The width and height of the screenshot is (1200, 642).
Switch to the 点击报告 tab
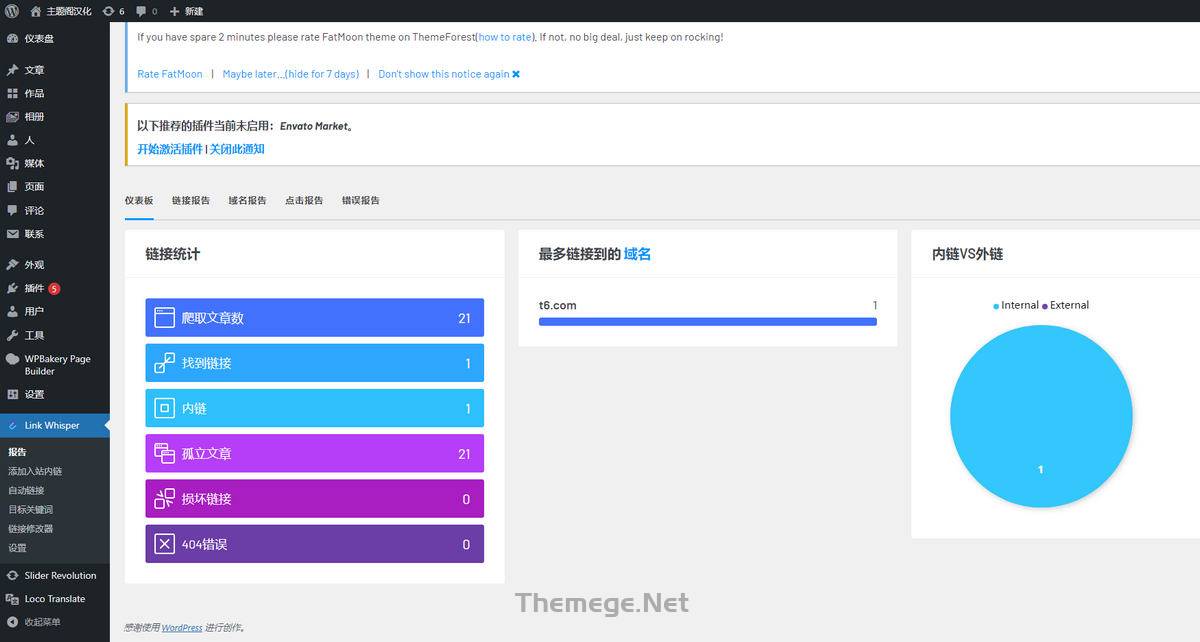point(304,200)
